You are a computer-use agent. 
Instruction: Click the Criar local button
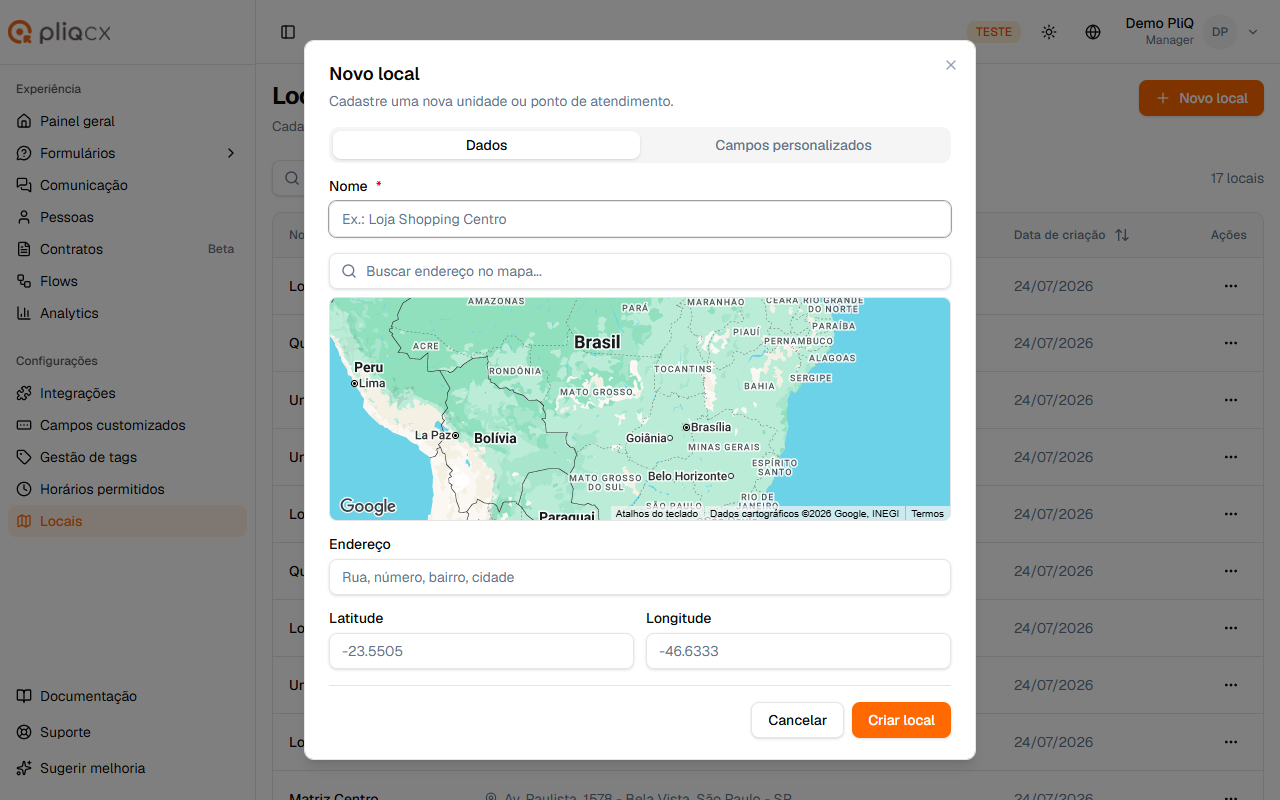[x=901, y=720]
